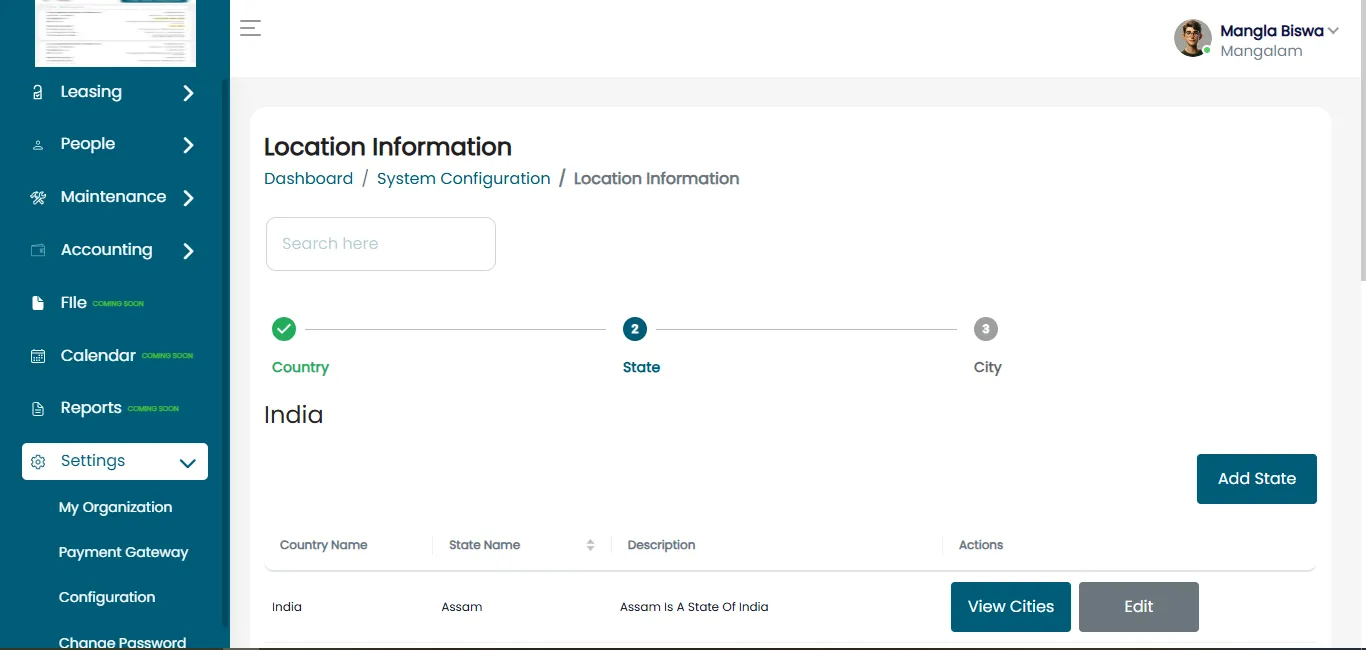
Task: Expand the Accounting submenu chevron
Action: pos(188,251)
